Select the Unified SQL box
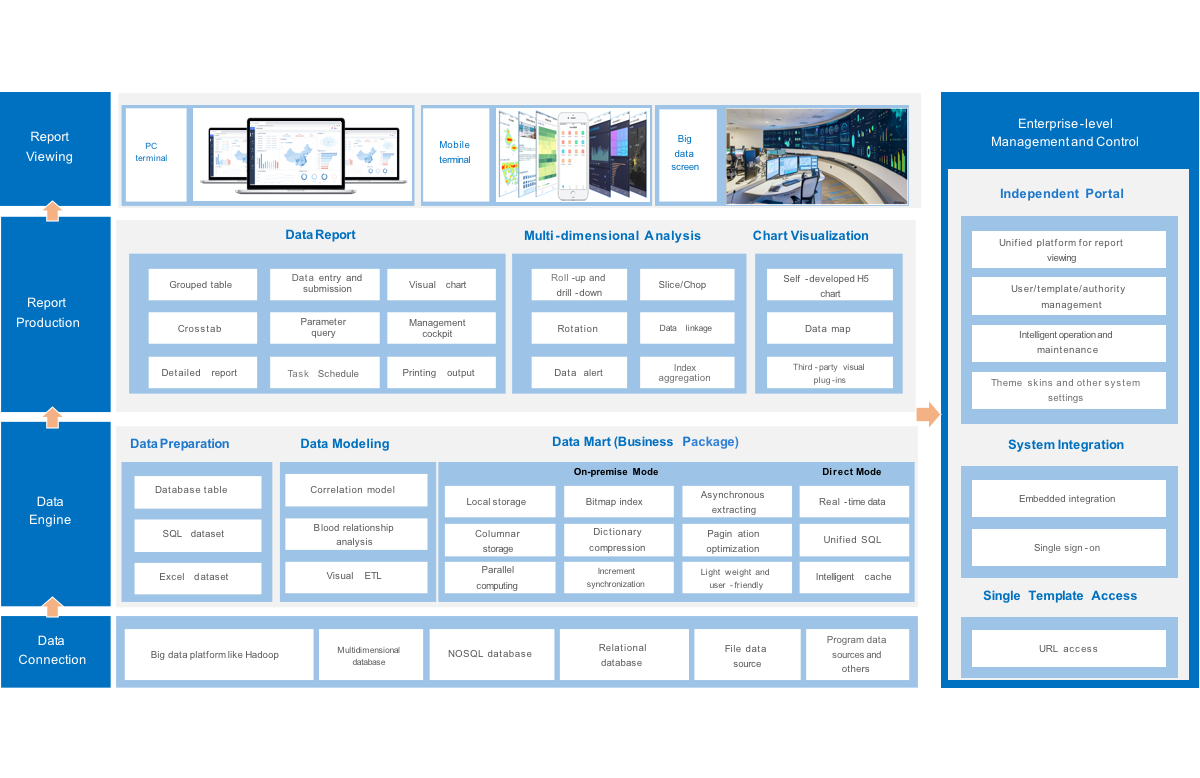The width and height of the screenshot is (1200, 778). coord(853,540)
